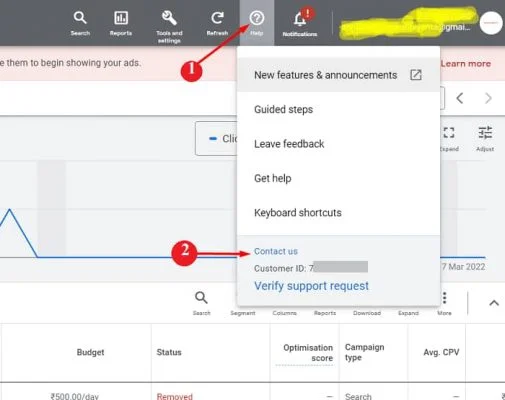Select Guided steps menu item
Viewport: 505px width, 400px height.
pyautogui.click(x=338, y=109)
